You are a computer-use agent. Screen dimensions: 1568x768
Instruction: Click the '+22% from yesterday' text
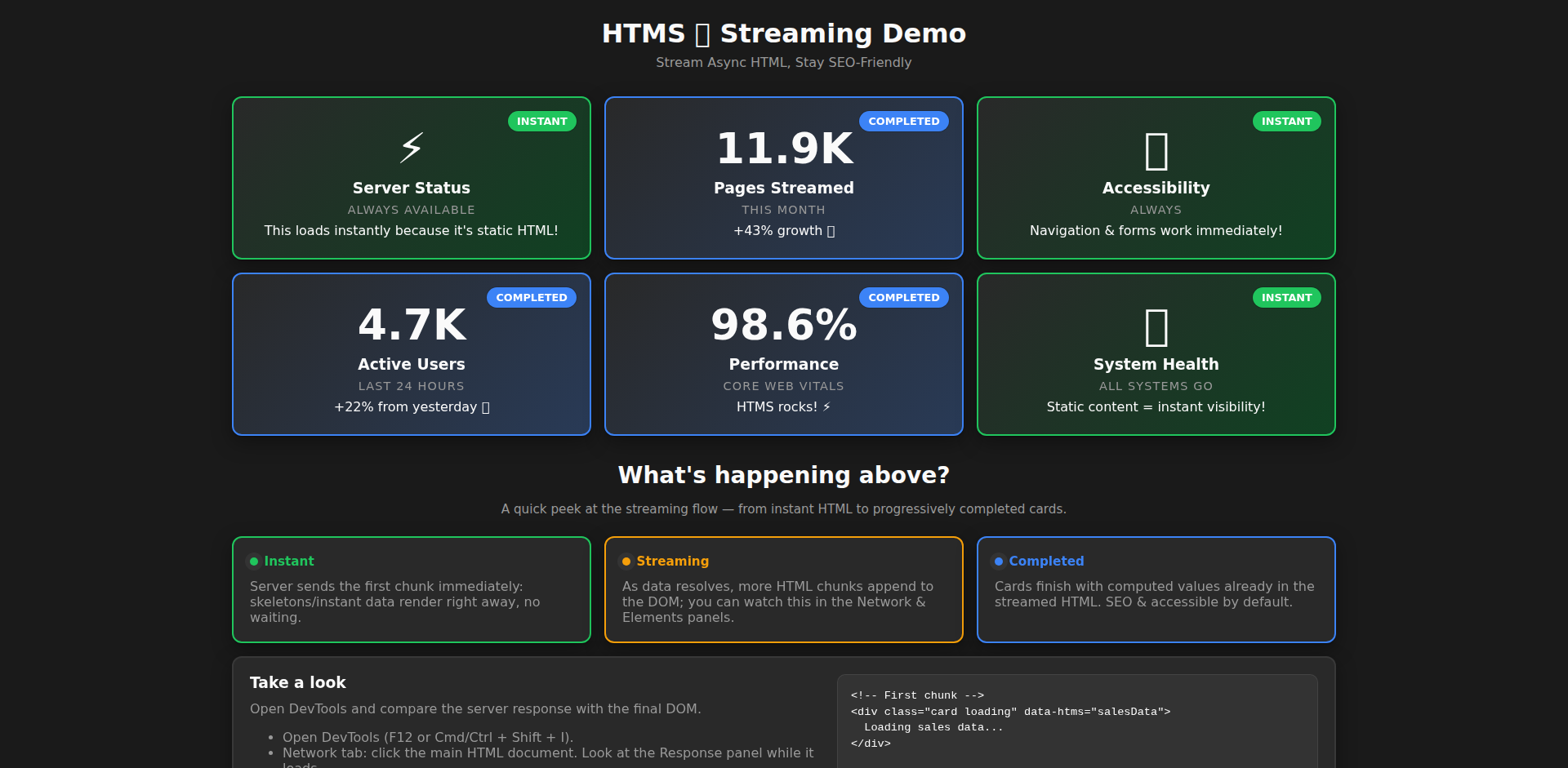click(412, 407)
